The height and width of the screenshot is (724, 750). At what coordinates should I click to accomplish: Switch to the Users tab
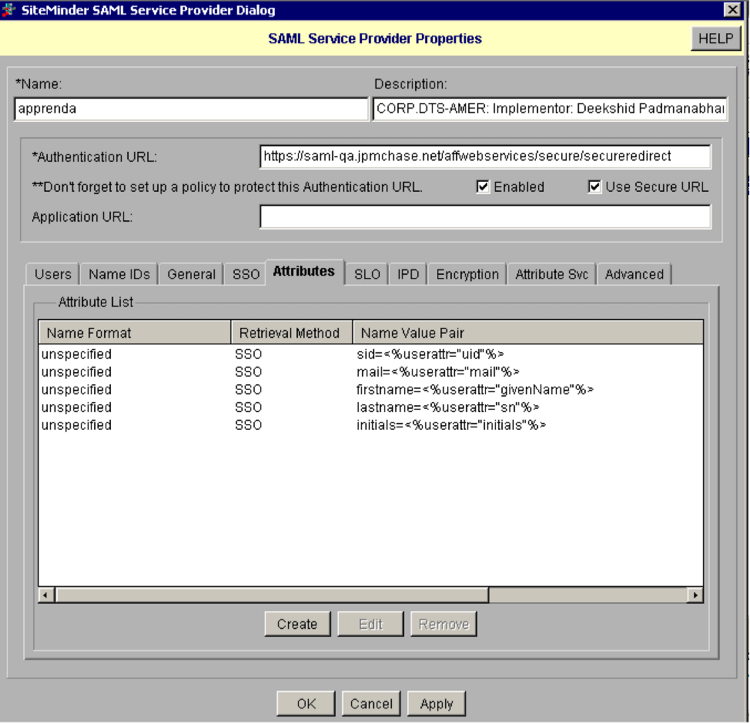(53, 274)
